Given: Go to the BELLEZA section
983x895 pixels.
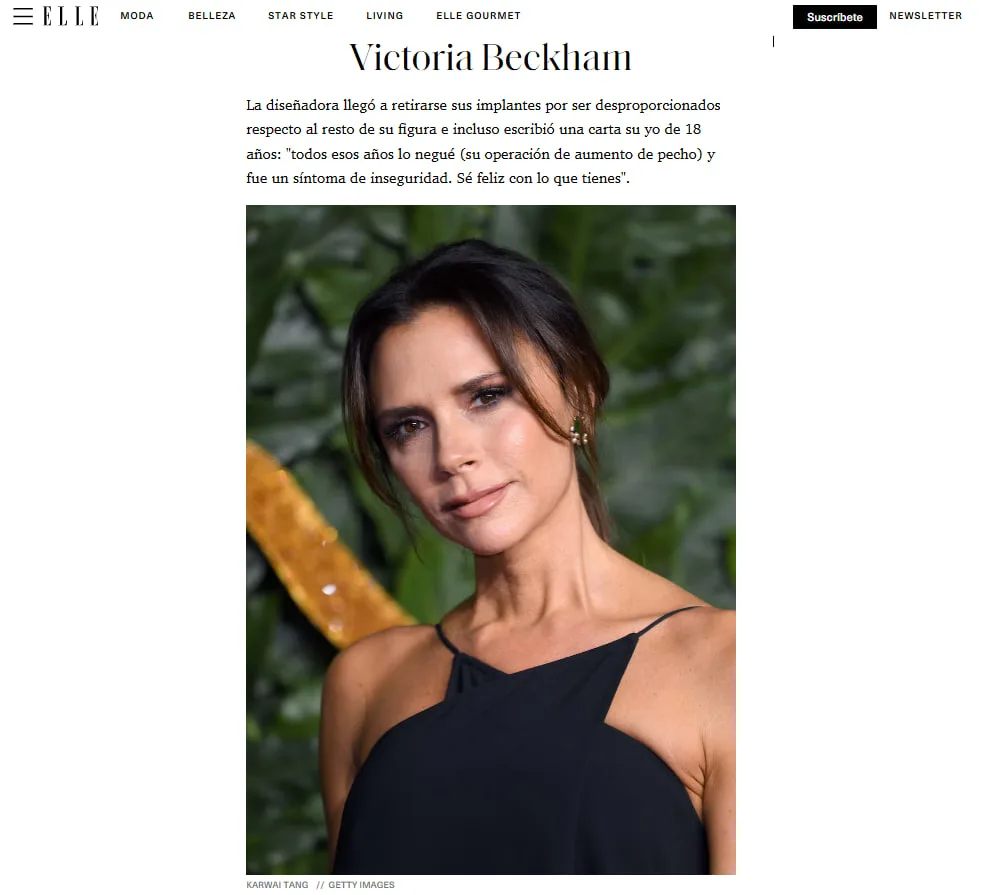Looking at the screenshot, I should coord(212,16).
